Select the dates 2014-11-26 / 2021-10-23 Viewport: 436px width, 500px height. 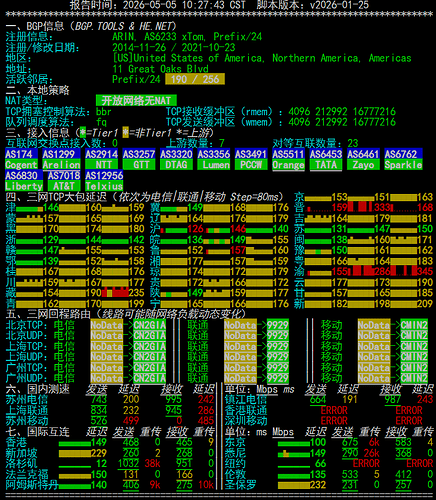click(x=174, y=47)
